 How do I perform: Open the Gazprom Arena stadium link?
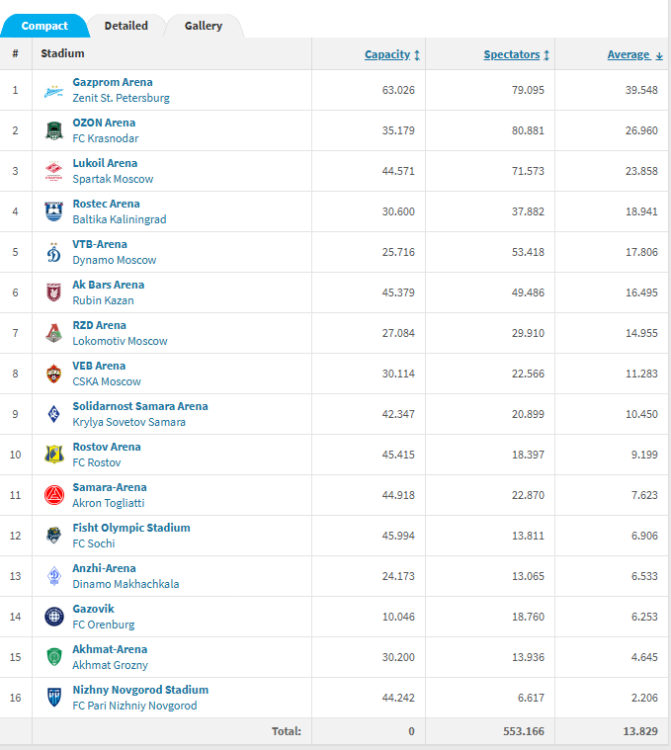click(112, 82)
